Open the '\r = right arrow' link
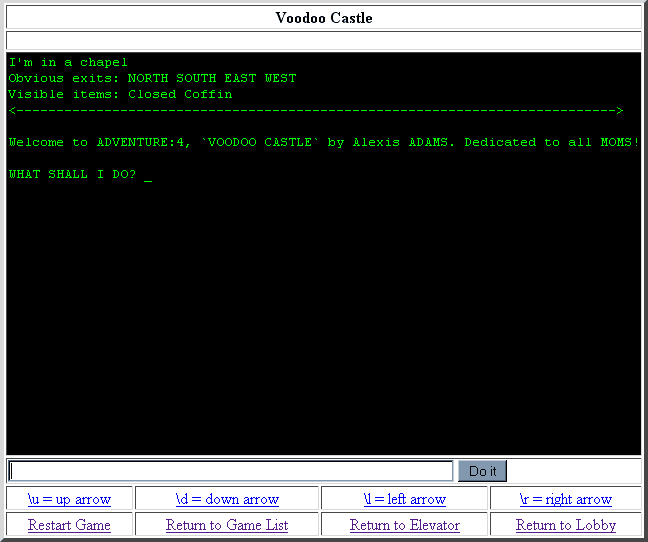The height and width of the screenshot is (542, 648). (x=566, y=499)
